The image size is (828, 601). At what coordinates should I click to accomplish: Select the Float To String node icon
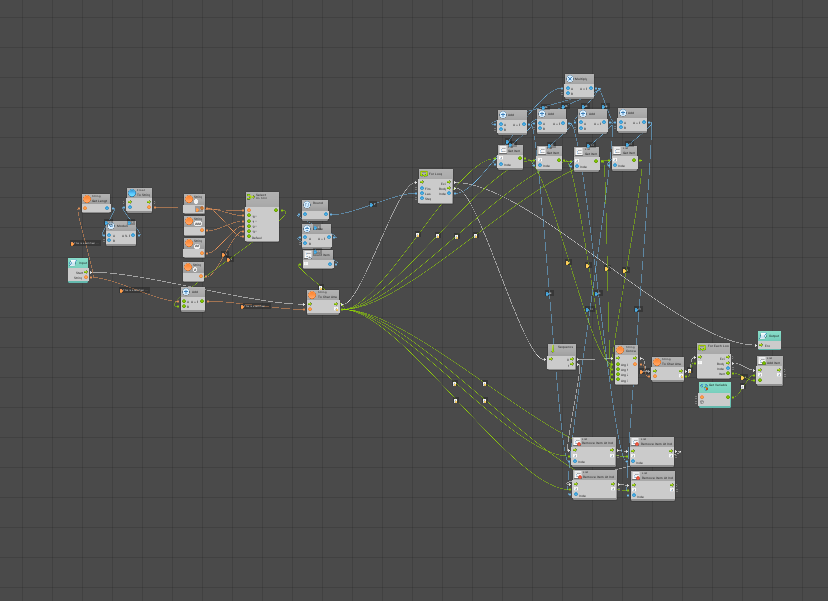coord(132,193)
